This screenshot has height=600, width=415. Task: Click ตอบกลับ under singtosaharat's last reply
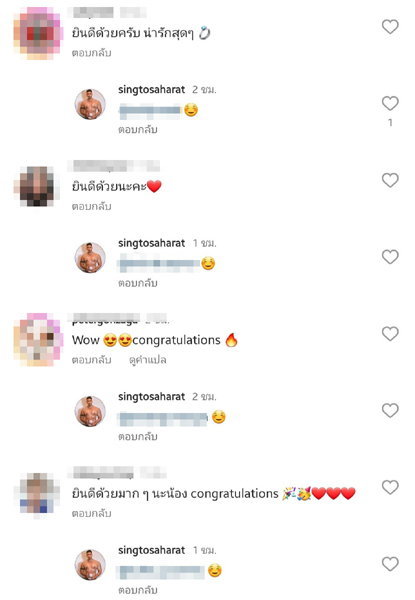(138, 590)
